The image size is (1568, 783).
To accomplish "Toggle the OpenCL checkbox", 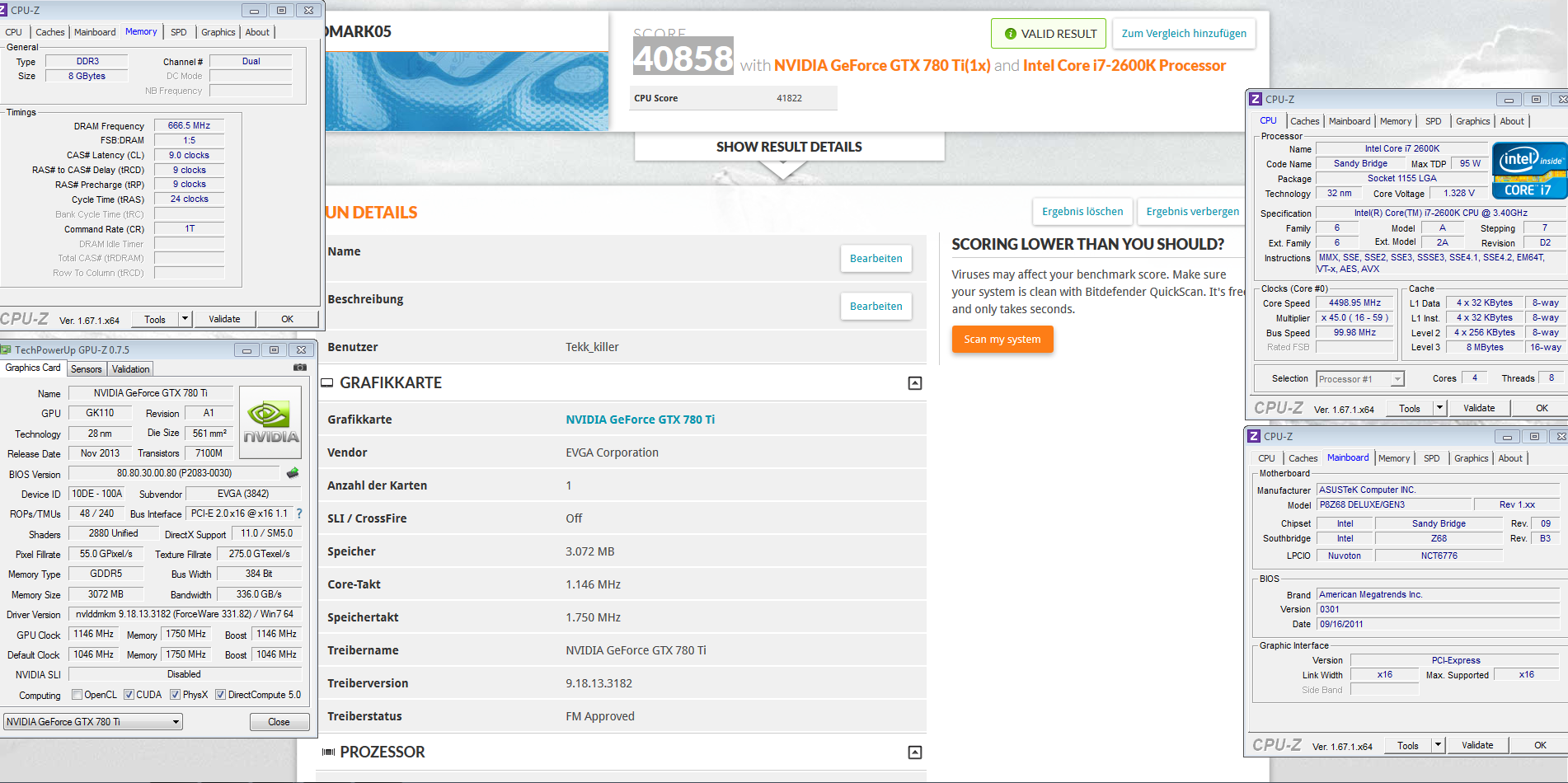I will point(77,695).
